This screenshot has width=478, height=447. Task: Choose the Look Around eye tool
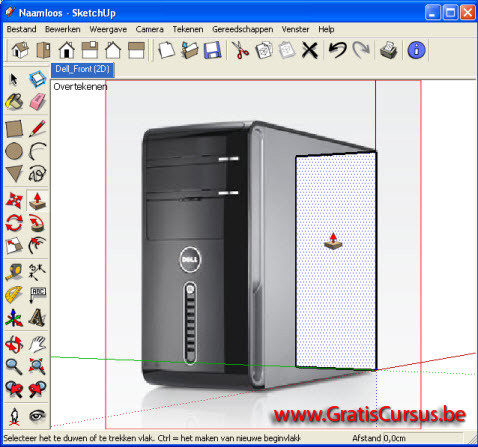[37, 416]
